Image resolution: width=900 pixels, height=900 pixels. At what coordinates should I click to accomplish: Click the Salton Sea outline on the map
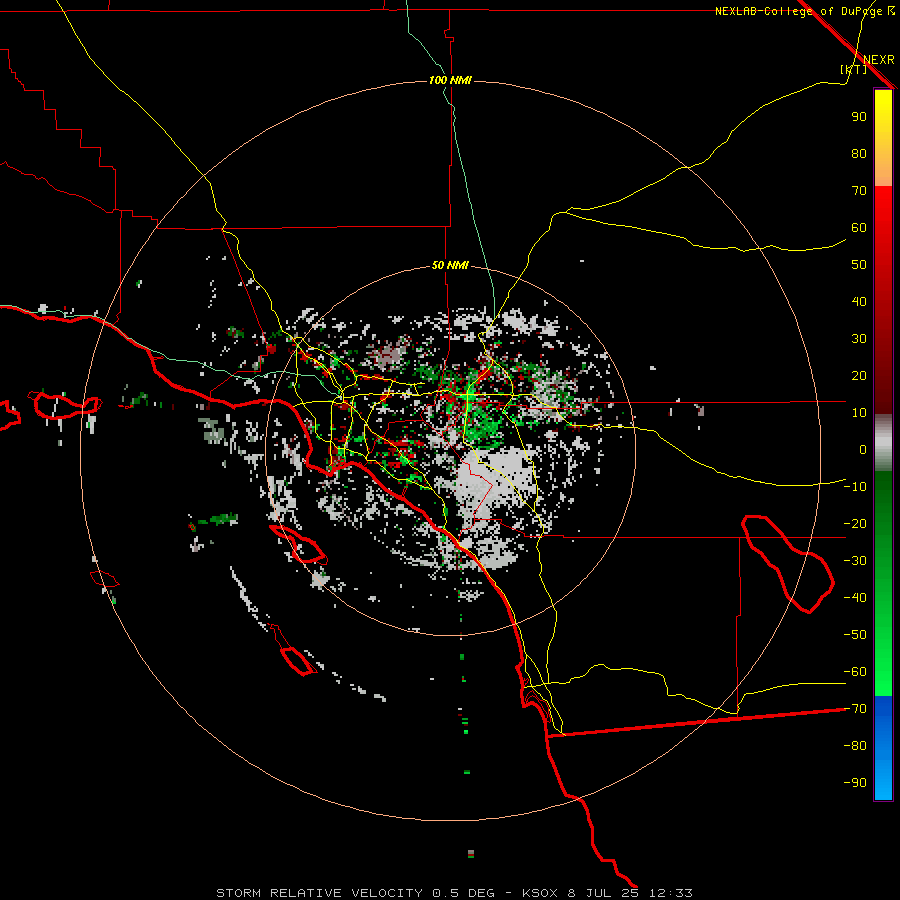pyautogui.click(x=788, y=564)
